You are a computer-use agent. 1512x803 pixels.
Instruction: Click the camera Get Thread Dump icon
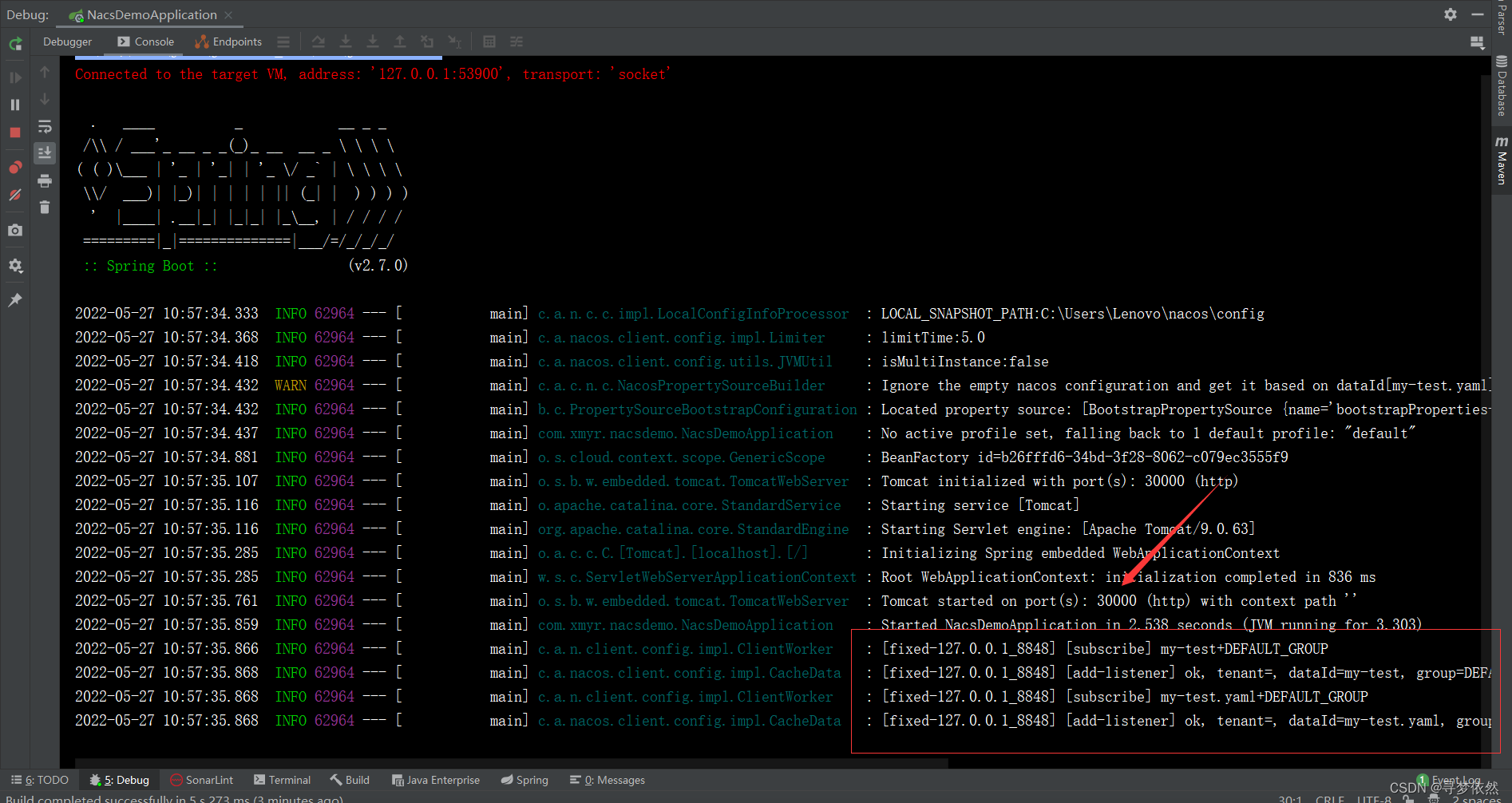pos(15,231)
